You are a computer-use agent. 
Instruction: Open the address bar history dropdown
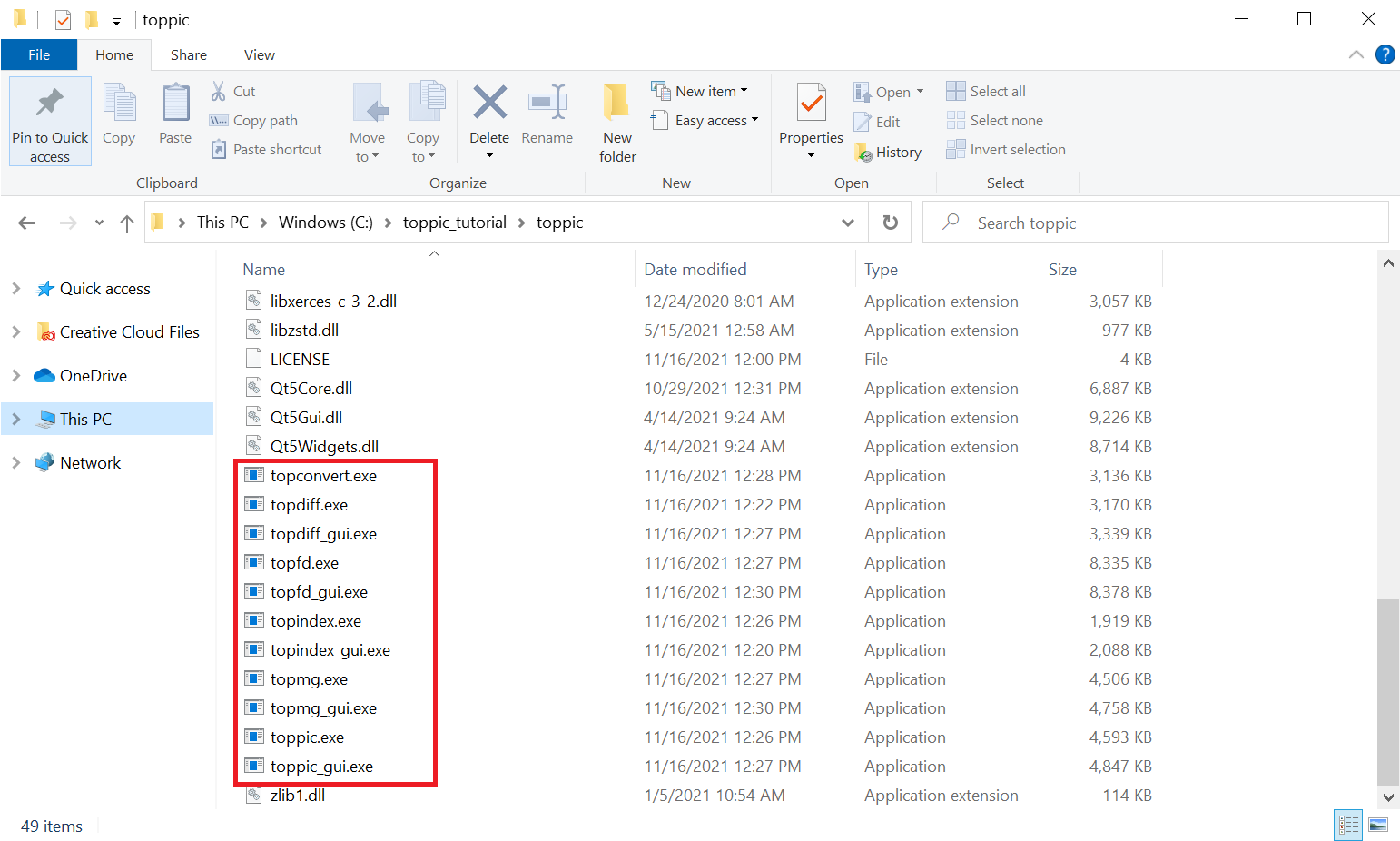click(847, 223)
